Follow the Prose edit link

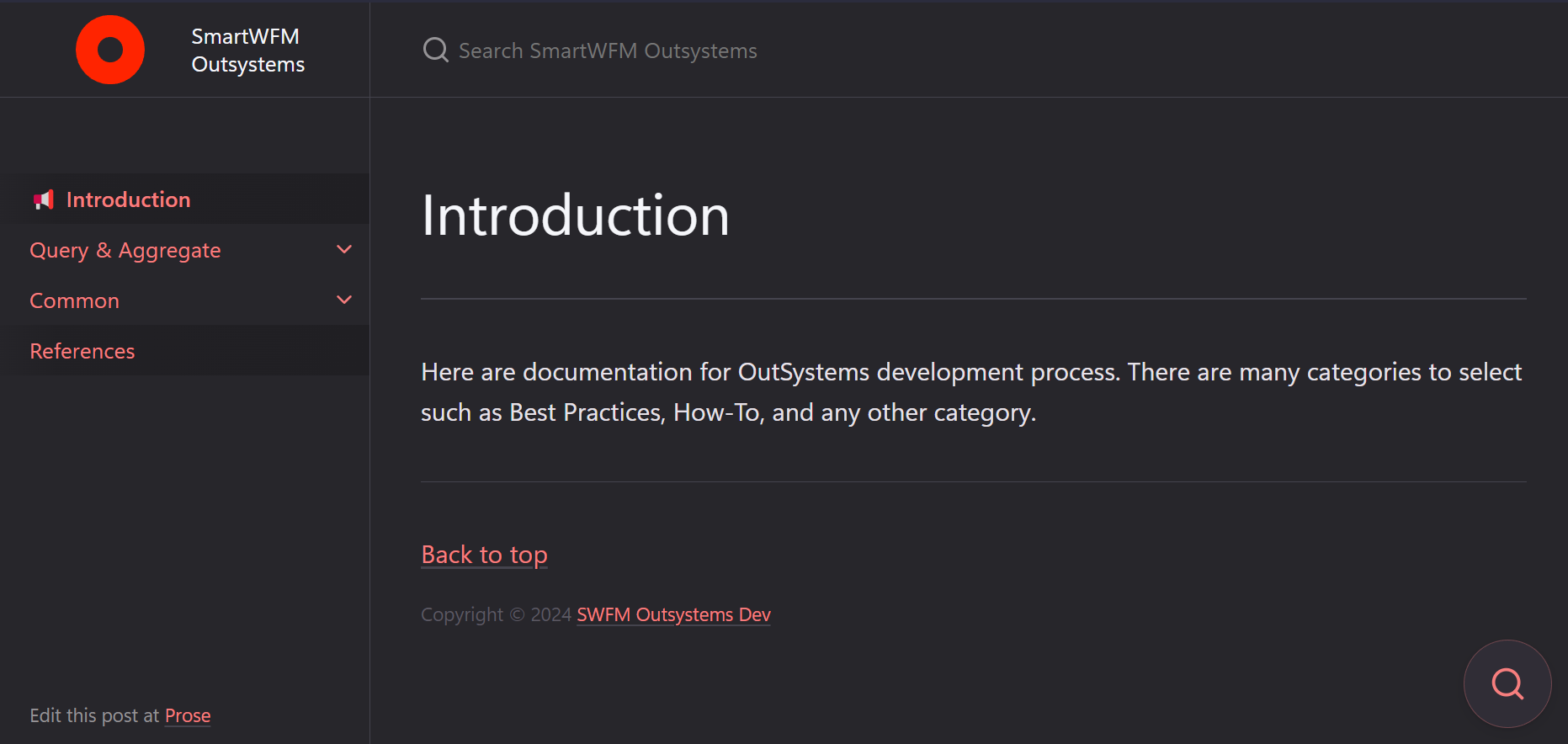coord(188,715)
